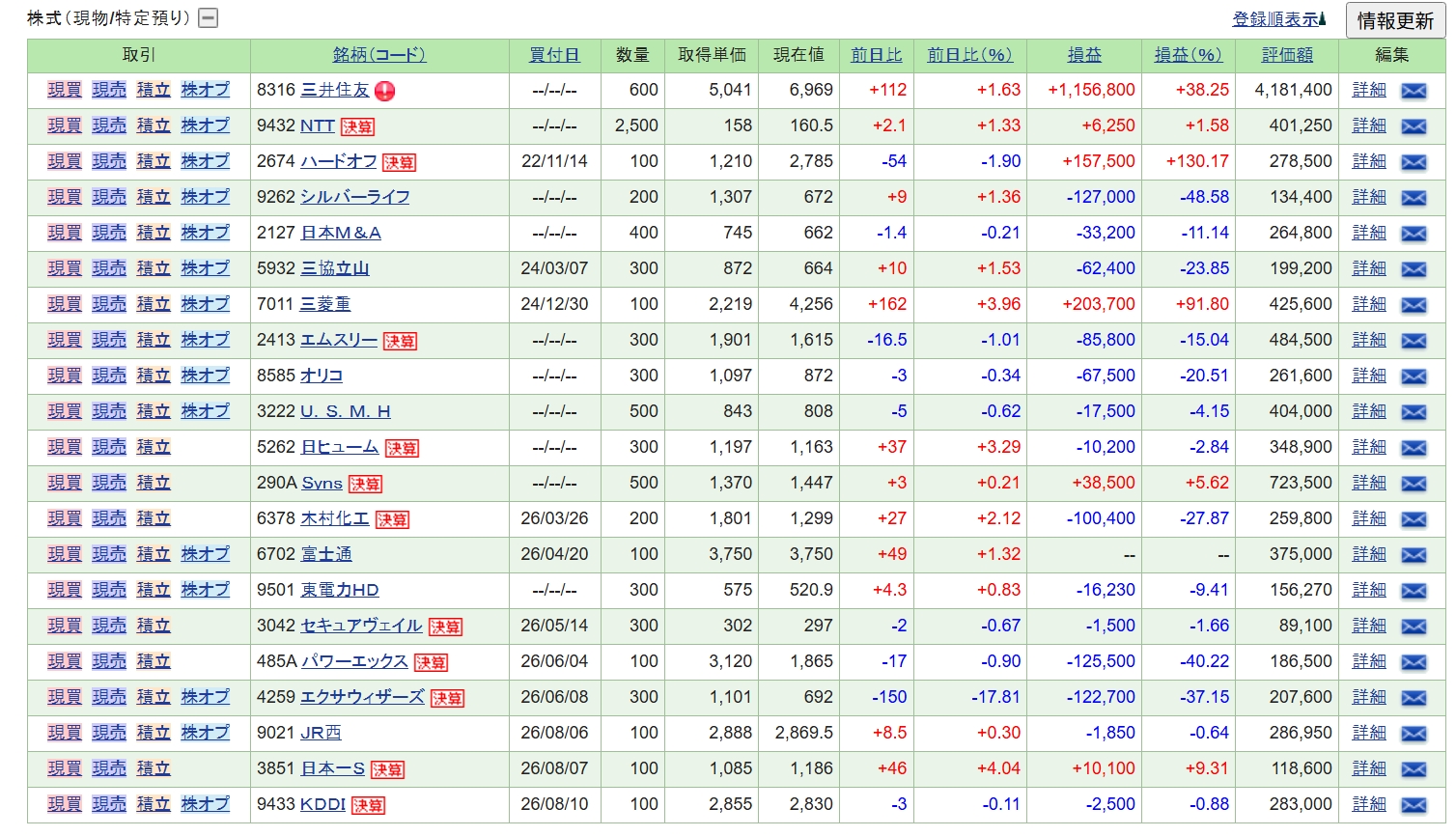
Task: Click the envelope edit icon in the エムスリー row
Action: coord(1414,341)
